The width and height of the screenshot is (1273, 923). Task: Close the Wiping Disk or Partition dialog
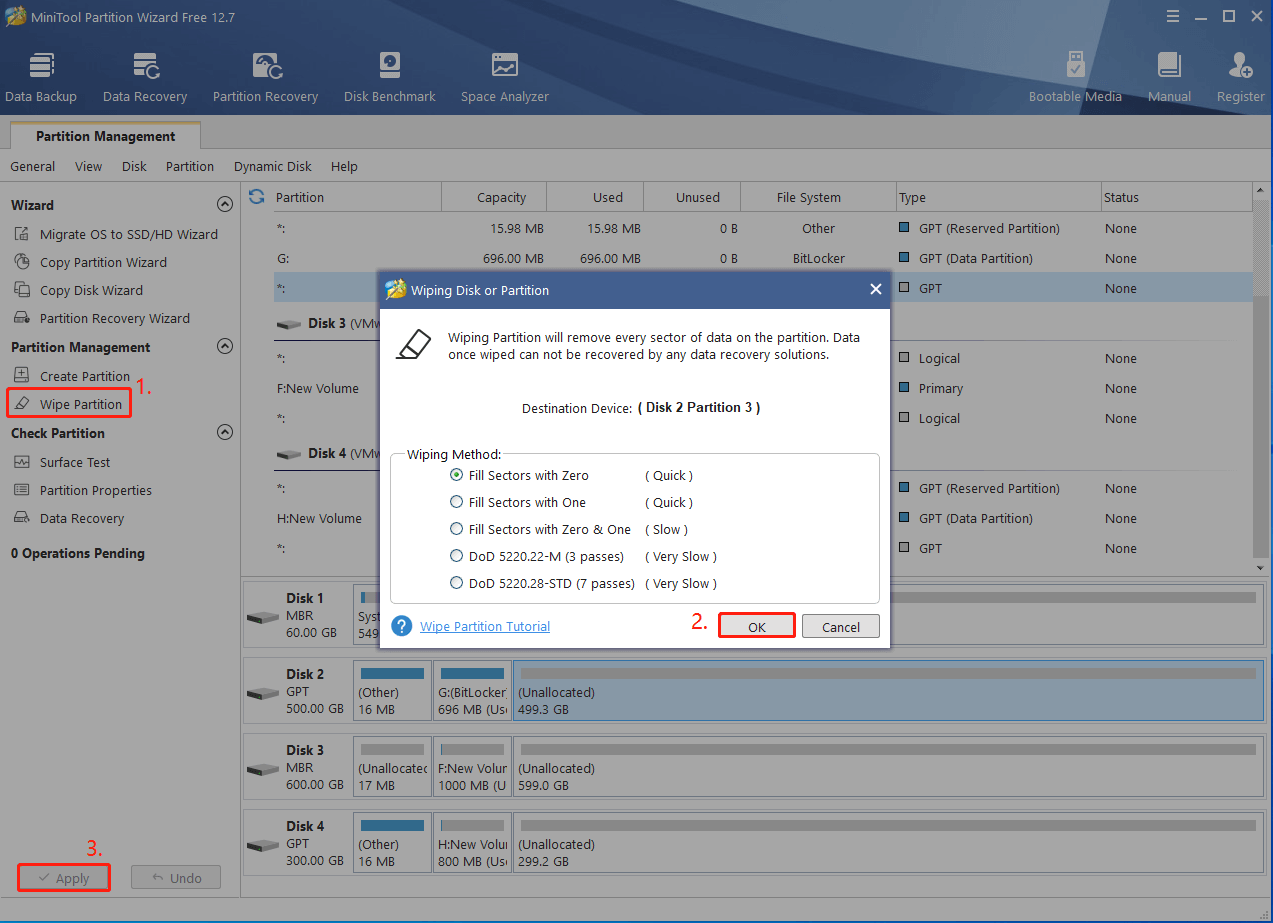click(875, 290)
